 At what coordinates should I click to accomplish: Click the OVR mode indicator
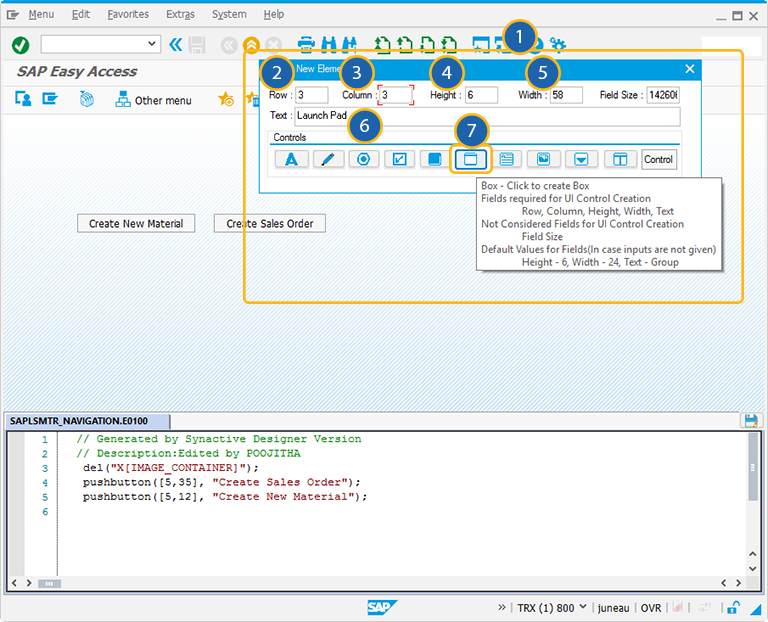(651, 608)
